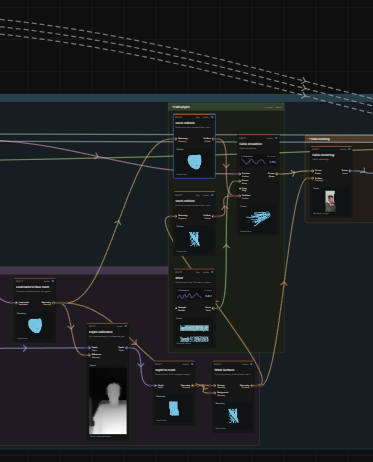Click the purple input port on the rectangular-blob mesh node

click(155, 386)
